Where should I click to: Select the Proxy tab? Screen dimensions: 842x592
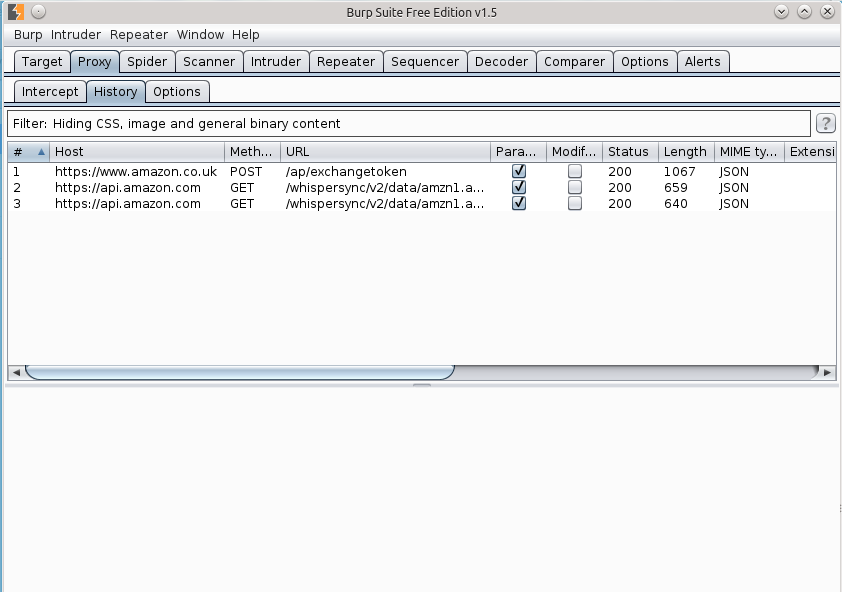point(95,62)
